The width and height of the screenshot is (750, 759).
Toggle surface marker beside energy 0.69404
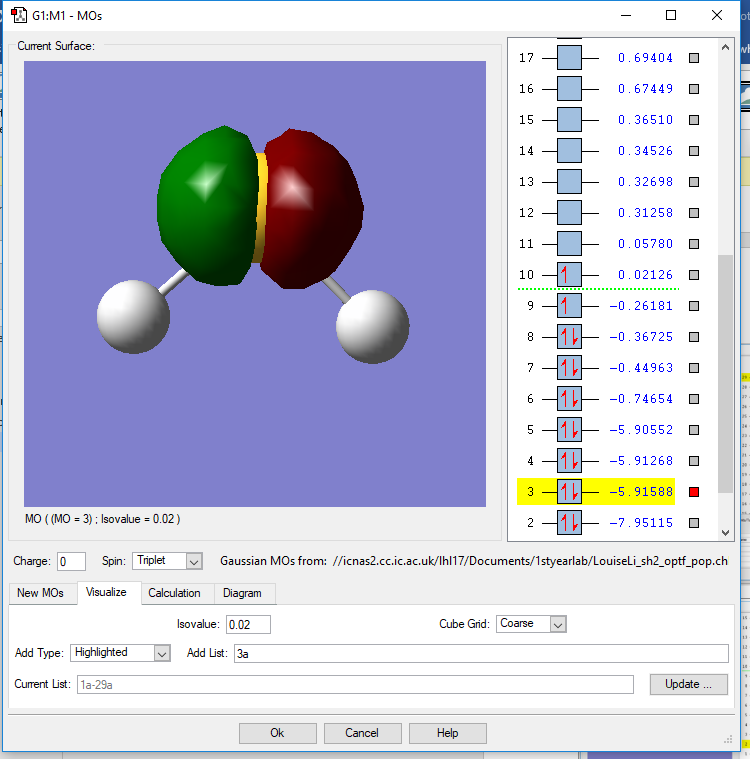pos(694,58)
